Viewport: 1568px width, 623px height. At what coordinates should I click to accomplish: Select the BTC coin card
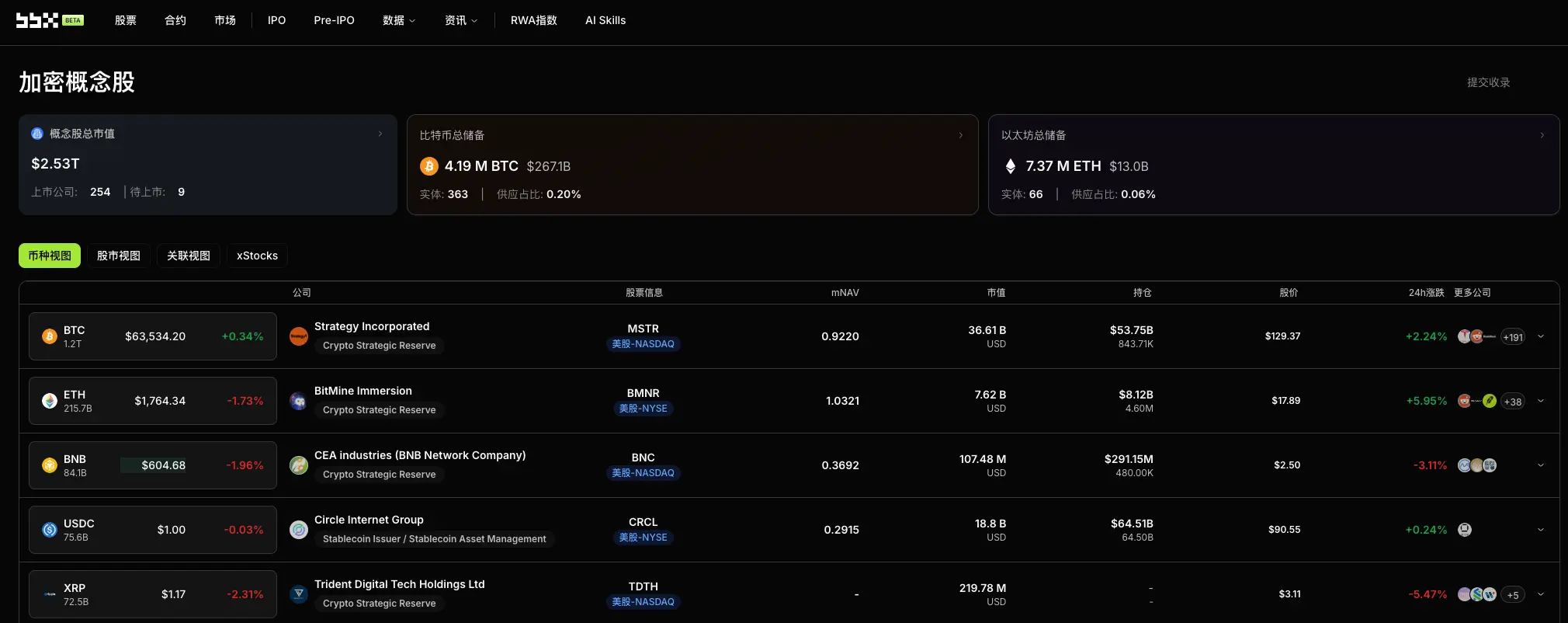click(153, 336)
